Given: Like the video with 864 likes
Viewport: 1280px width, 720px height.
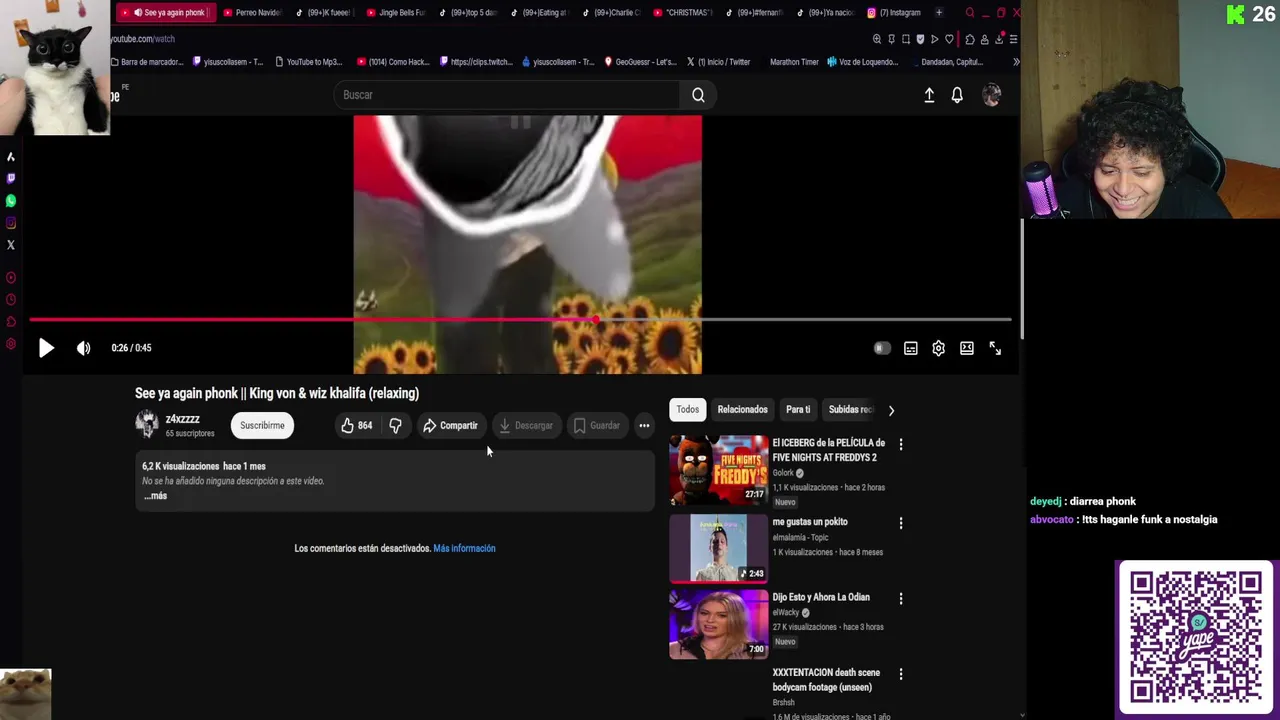Looking at the screenshot, I should tap(356, 426).
